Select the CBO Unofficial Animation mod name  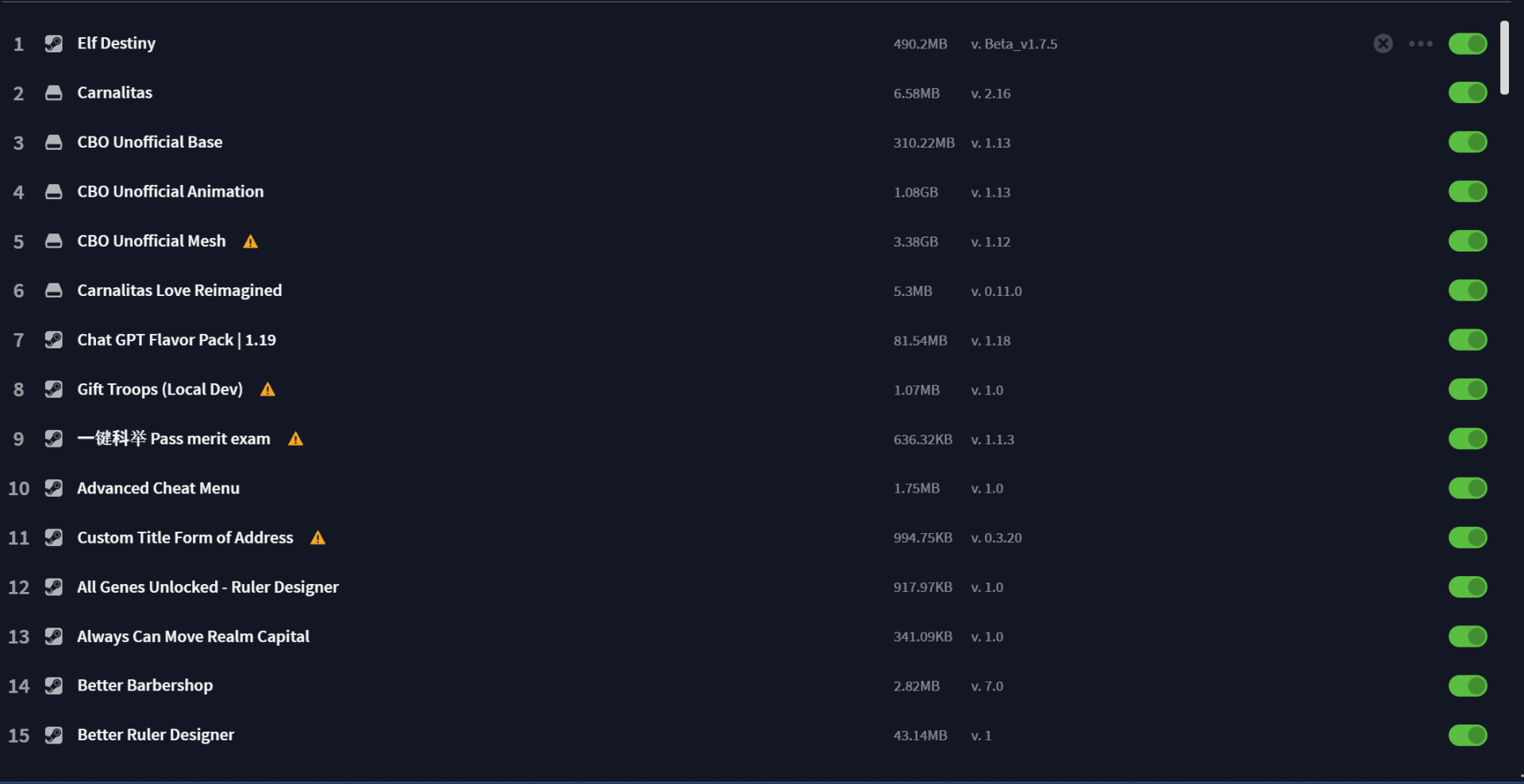[x=170, y=191]
